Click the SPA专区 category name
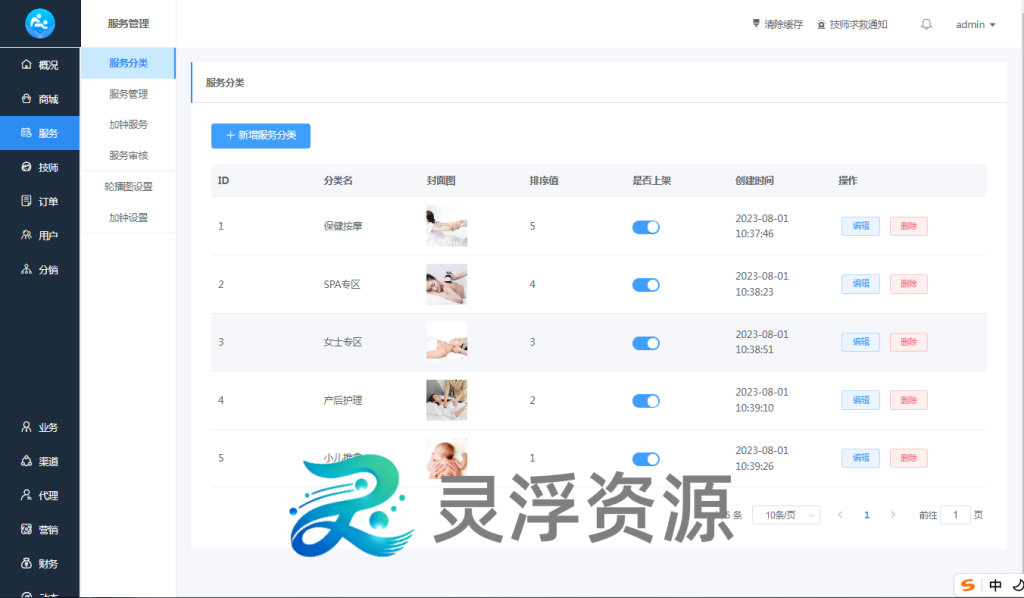The width and height of the screenshot is (1024, 598). [342, 285]
